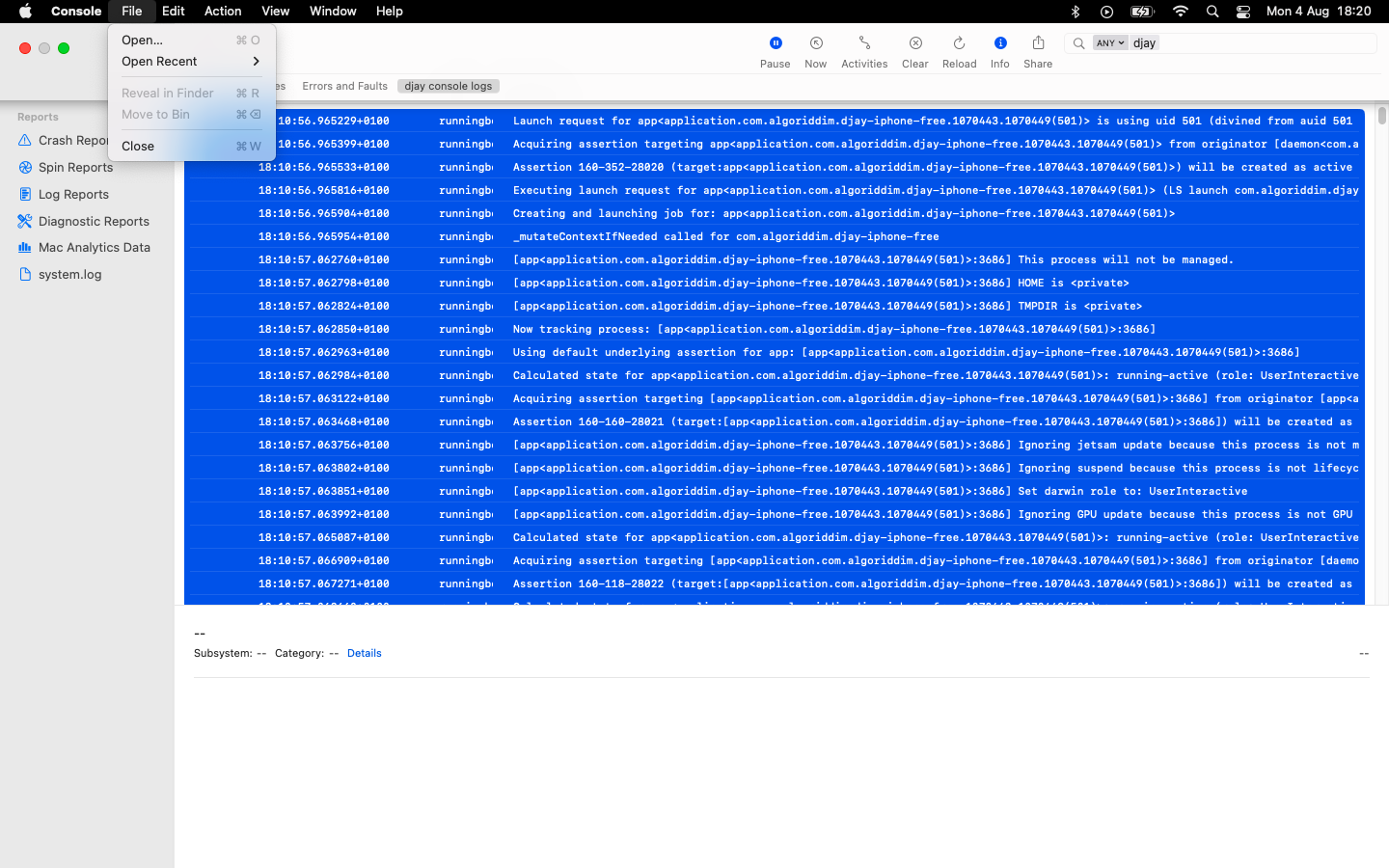Select log row 'Ignoring jetsam update'

point(775,445)
